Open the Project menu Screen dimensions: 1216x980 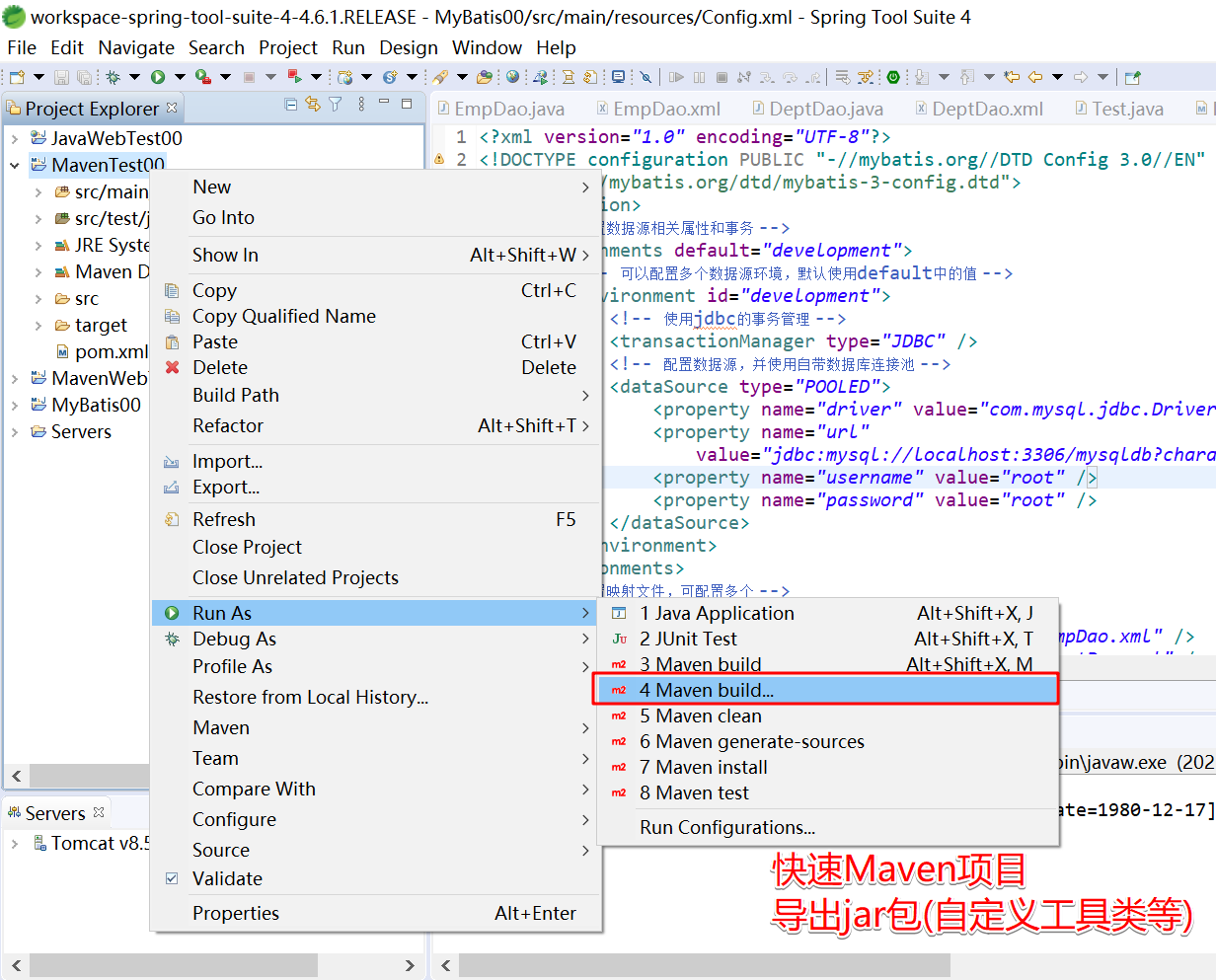(288, 47)
